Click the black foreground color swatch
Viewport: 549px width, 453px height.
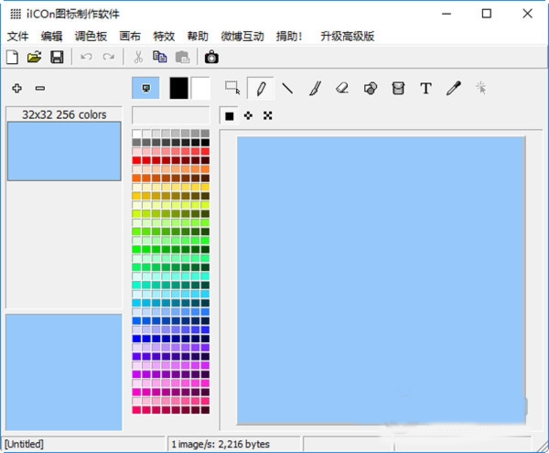click(x=179, y=88)
